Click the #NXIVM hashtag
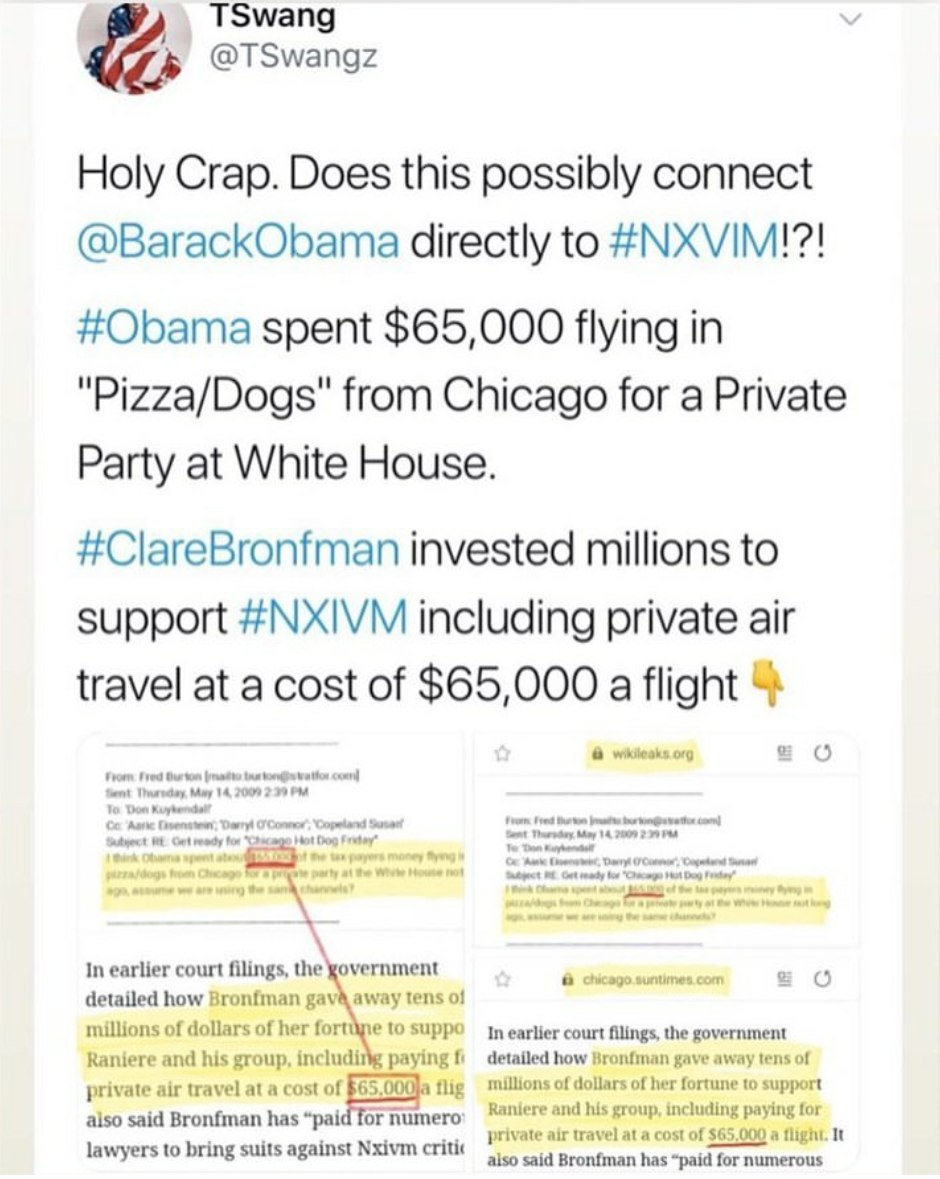The image size is (940, 1179). 324,618
